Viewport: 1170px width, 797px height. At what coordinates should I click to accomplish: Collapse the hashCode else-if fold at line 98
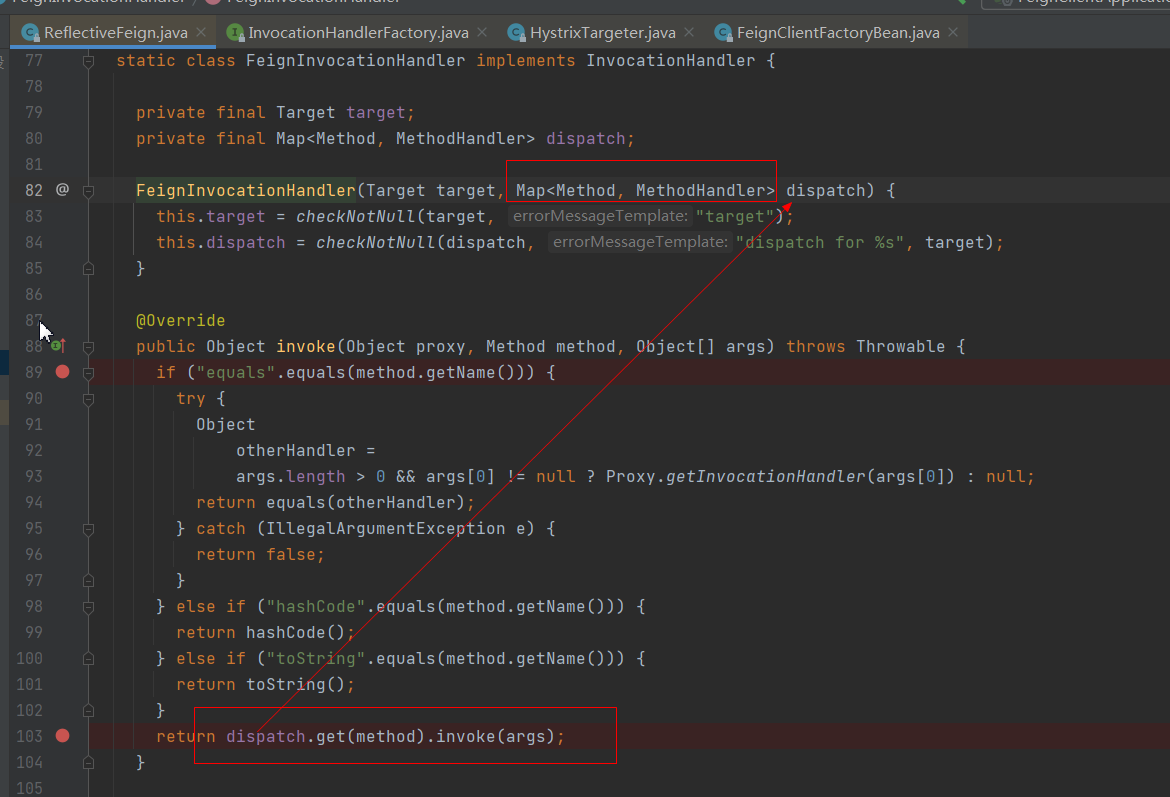88,607
